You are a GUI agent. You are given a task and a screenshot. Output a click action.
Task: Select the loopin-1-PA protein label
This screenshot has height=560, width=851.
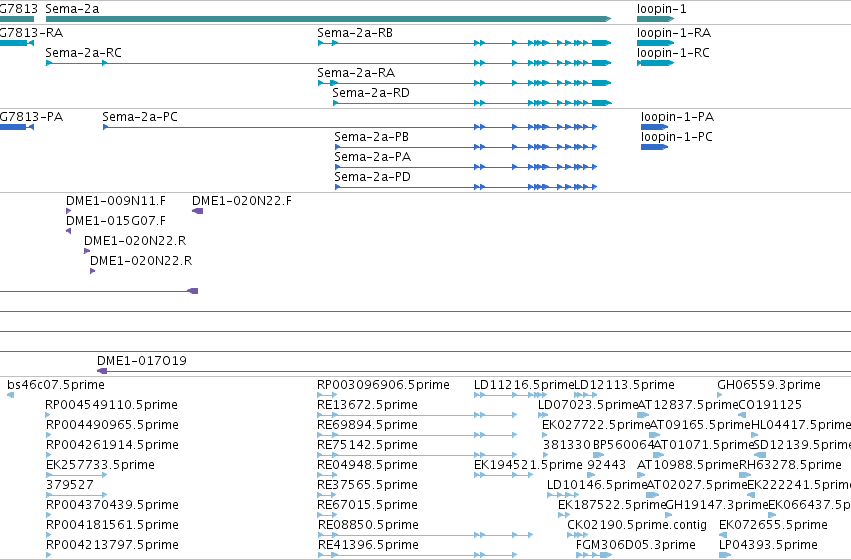[677, 117]
